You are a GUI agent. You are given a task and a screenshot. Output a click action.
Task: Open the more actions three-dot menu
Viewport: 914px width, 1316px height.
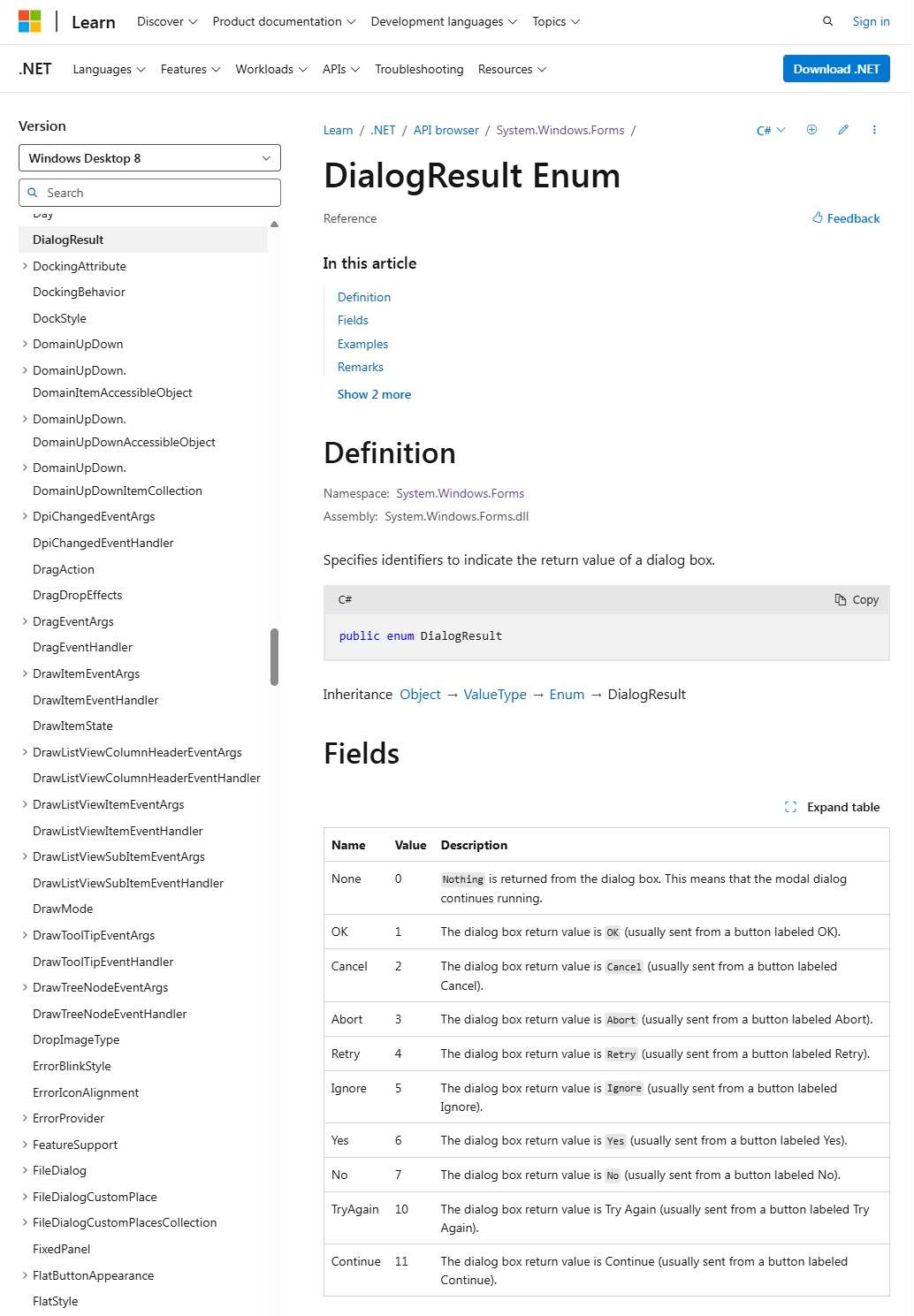873,129
